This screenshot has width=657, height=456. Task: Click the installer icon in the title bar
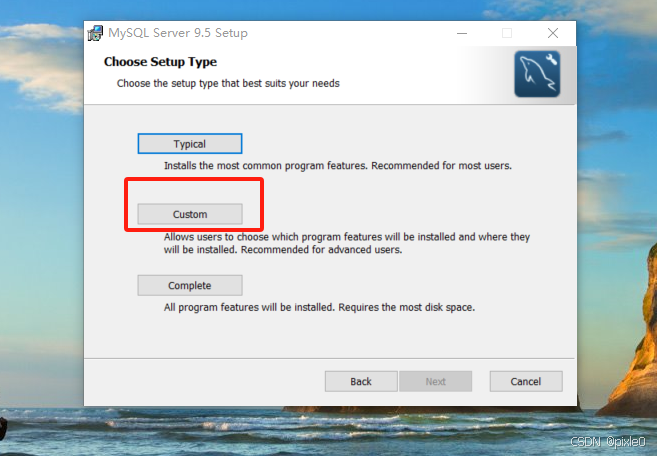click(x=95, y=33)
